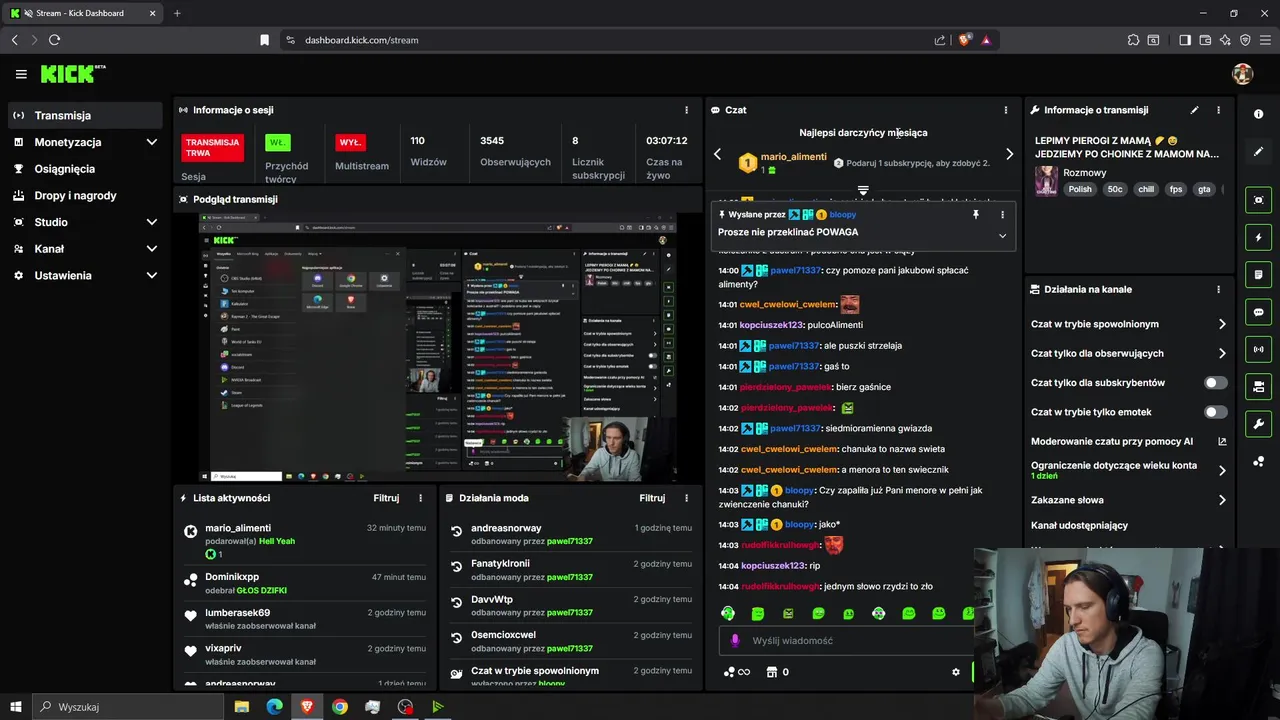Expand the Ustawienia sidebar section
Screen dimensions: 1280x720
click(152, 275)
